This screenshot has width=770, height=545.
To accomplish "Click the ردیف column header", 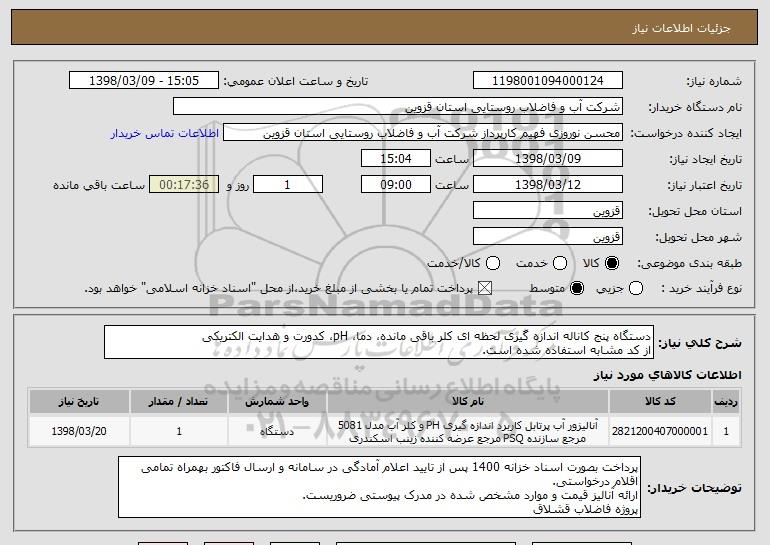I will coord(726,402).
